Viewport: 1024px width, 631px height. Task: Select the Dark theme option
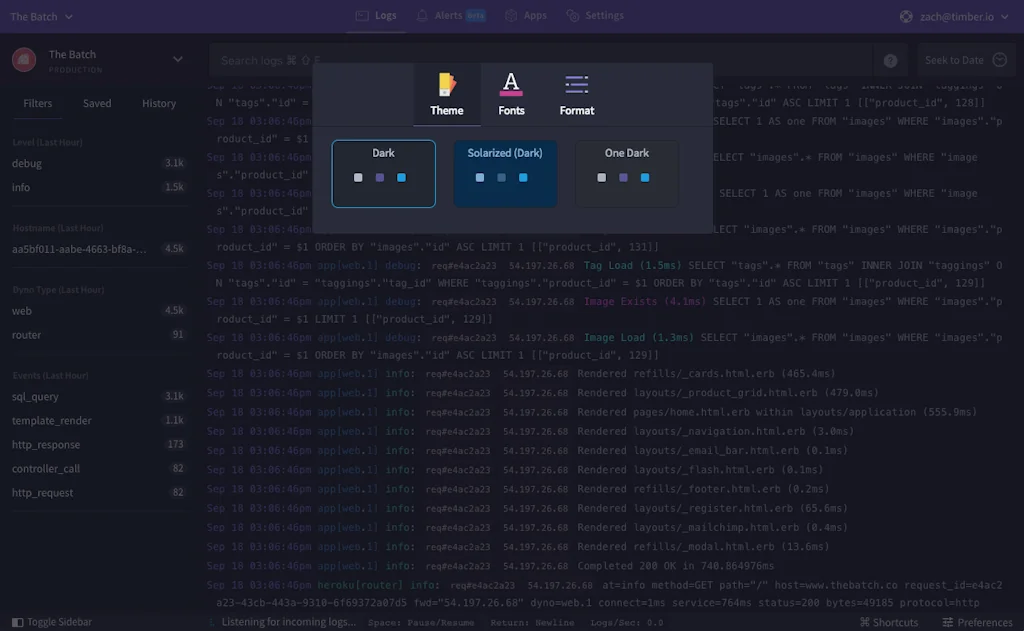click(x=384, y=174)
